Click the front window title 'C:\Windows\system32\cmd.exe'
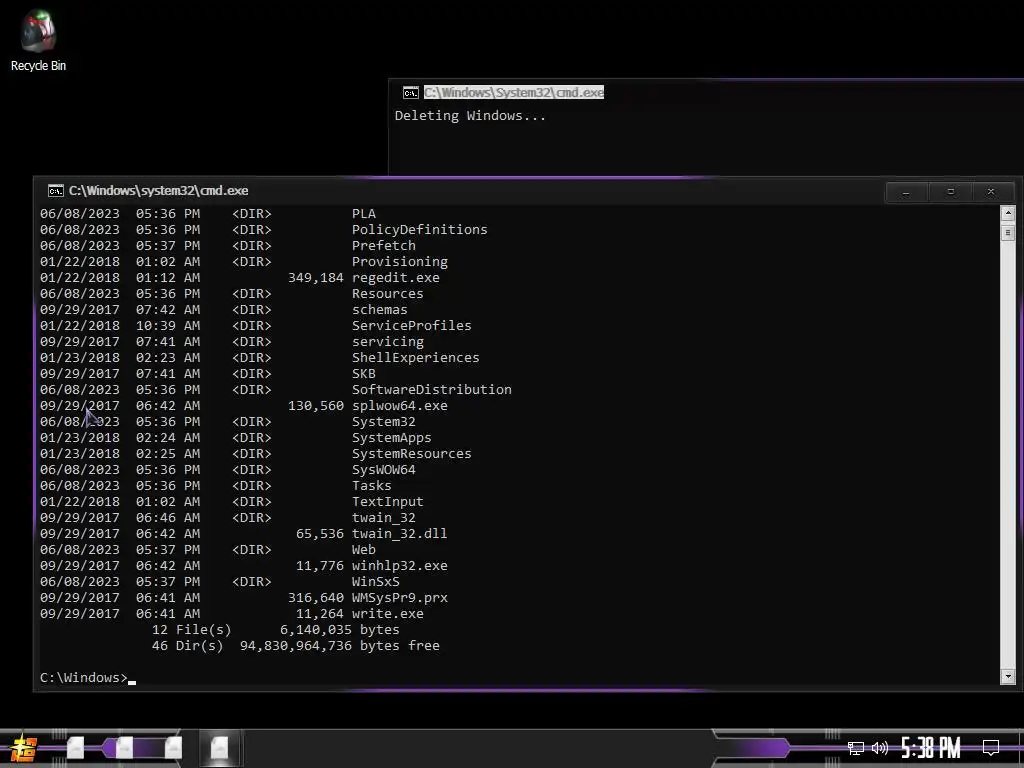Viewport: 1024px width, 768px height. [x=159, y=191]
